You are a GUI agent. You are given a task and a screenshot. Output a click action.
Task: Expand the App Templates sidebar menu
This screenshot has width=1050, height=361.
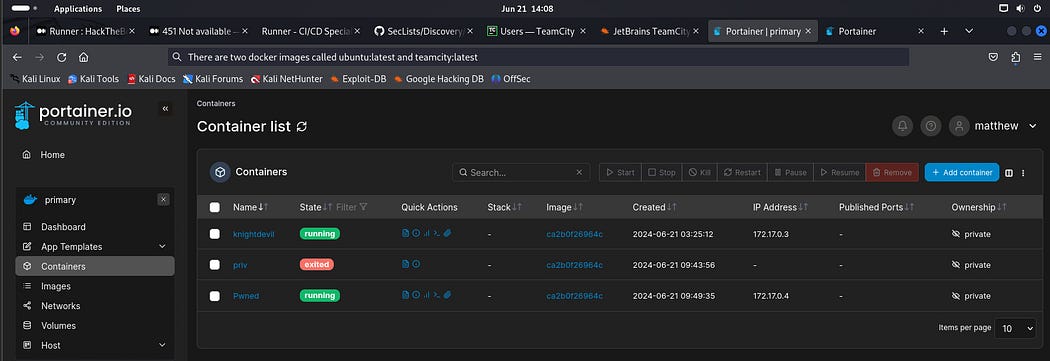click(x=162, y=246)
